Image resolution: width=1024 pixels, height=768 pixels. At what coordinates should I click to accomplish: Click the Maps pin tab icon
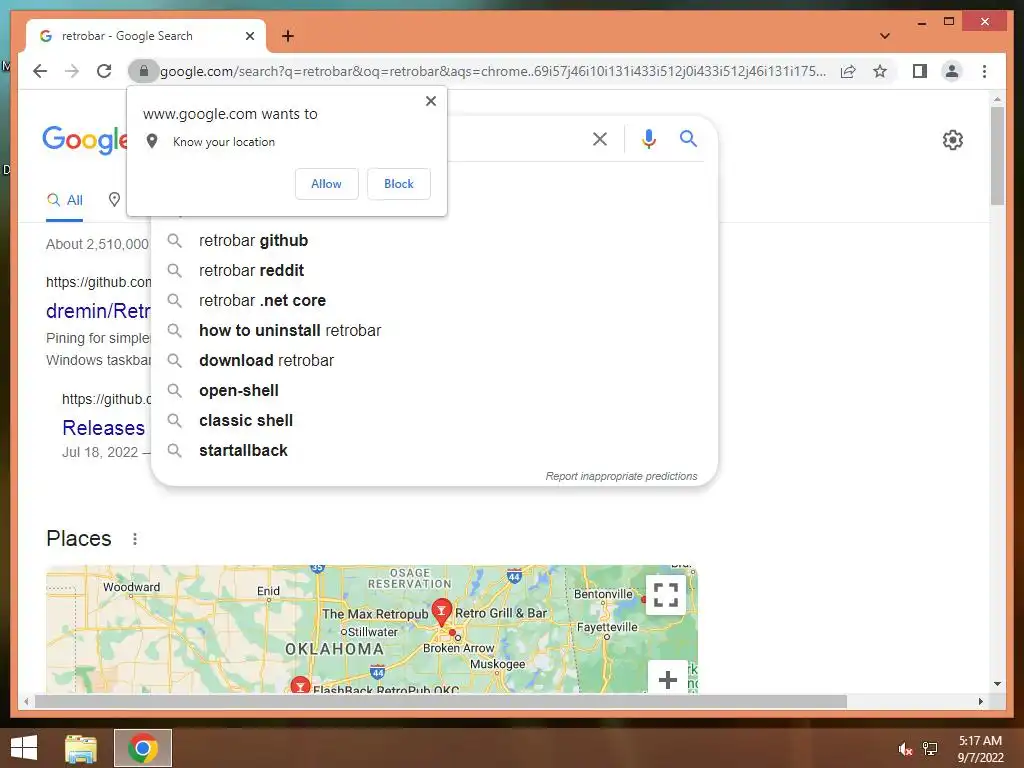[114, 200]
